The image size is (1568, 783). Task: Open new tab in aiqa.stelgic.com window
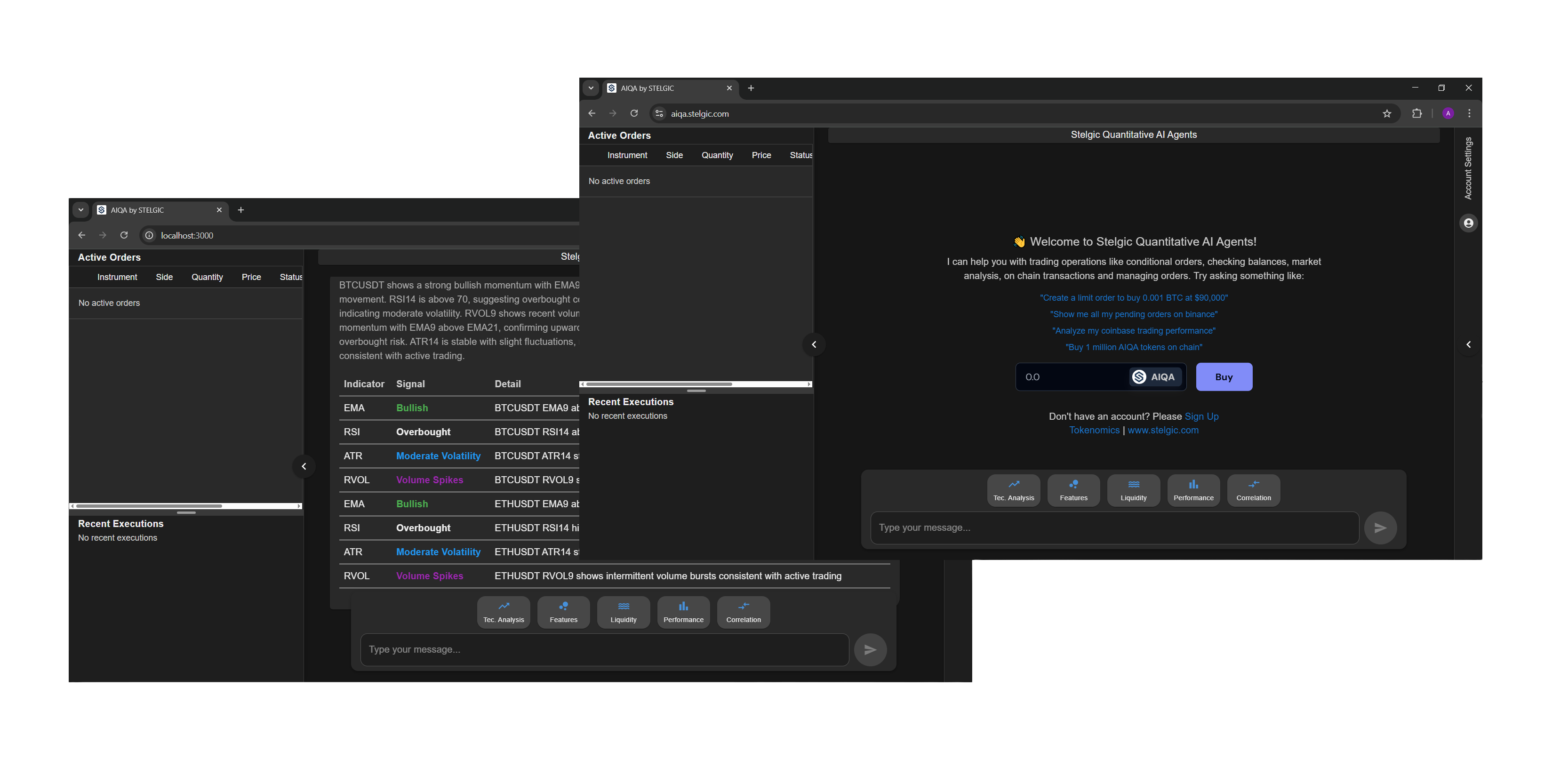click(751, 88)
